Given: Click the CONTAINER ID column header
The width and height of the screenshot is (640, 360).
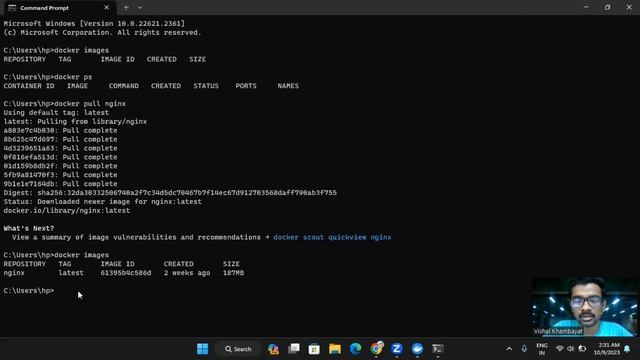Looking at the screenshot, I should (x=29, y=86).
